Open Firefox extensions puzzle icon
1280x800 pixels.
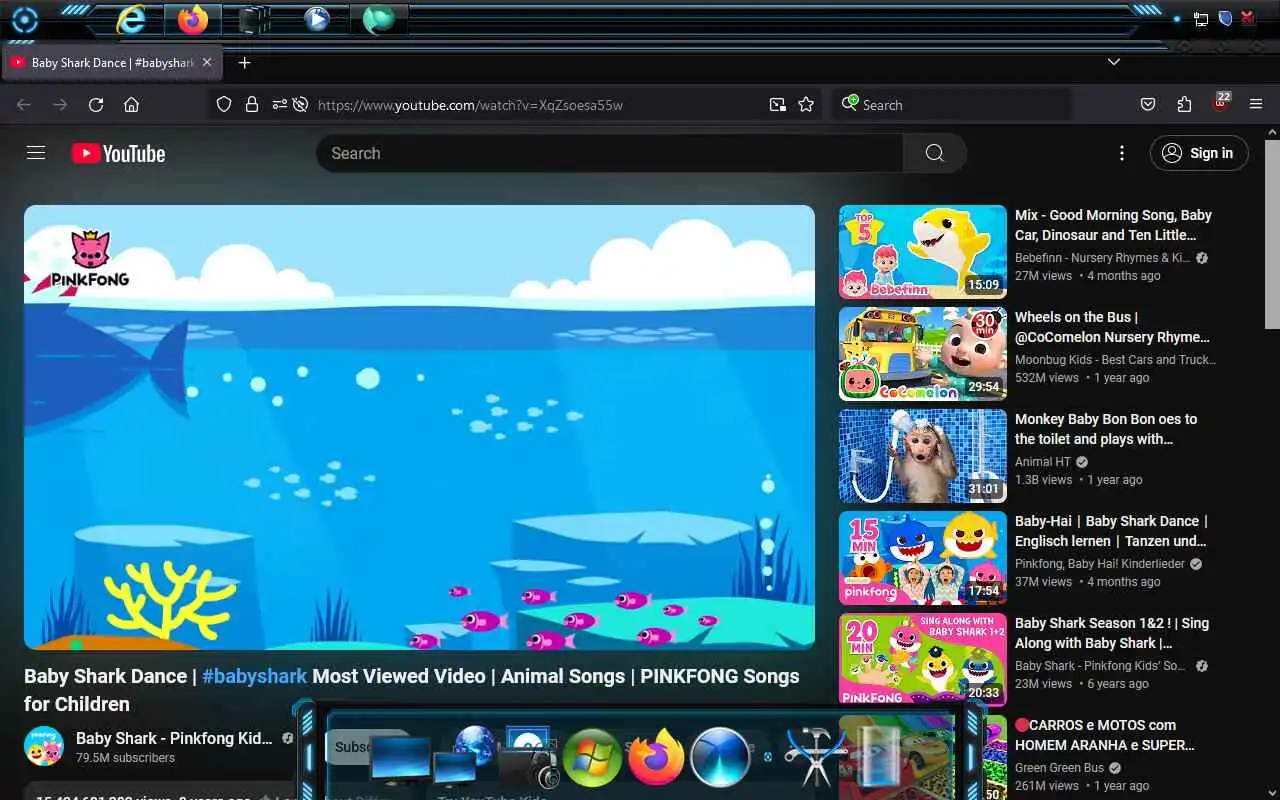coord(1184,104)
